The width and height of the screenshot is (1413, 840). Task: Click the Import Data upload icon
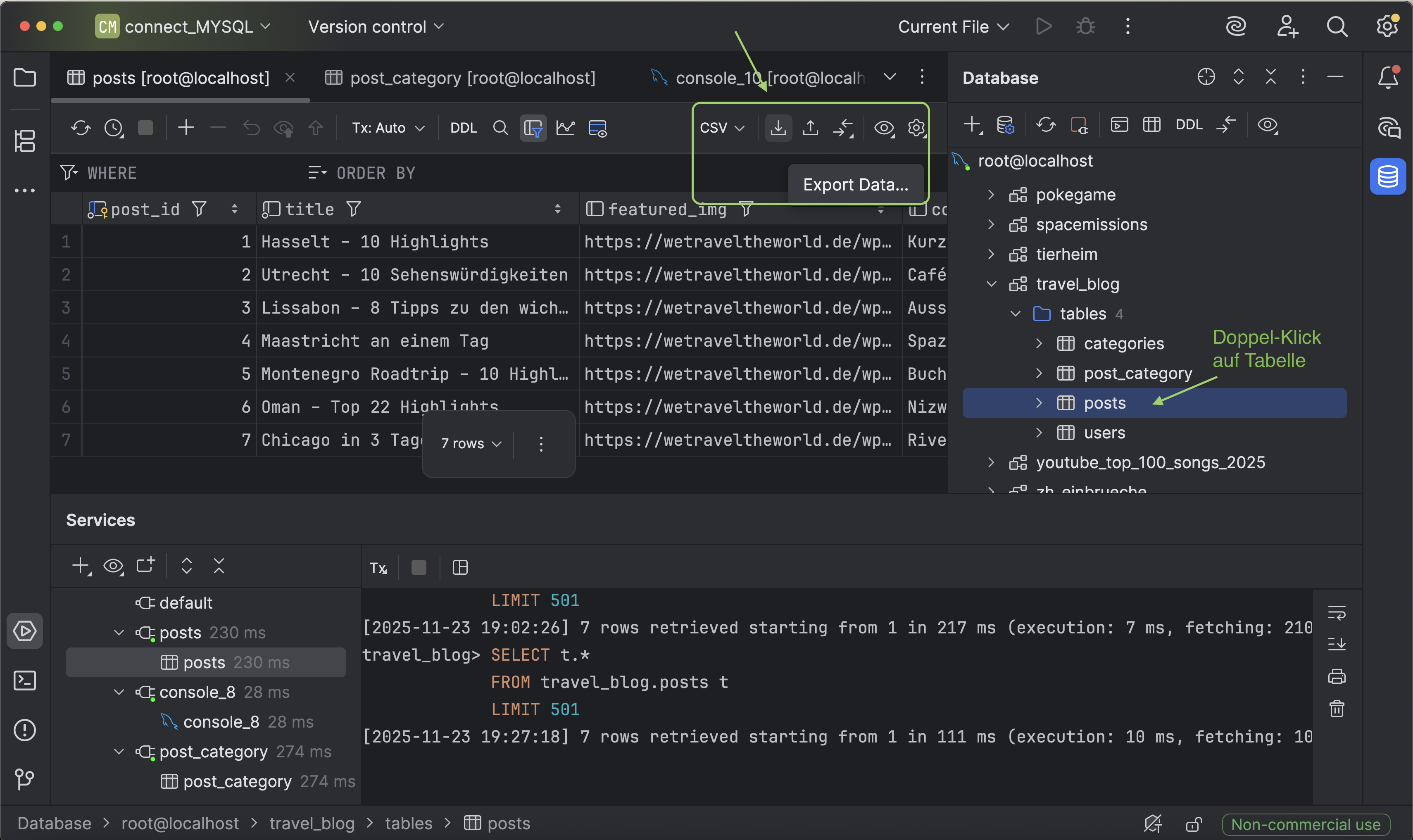coord(810,128)
